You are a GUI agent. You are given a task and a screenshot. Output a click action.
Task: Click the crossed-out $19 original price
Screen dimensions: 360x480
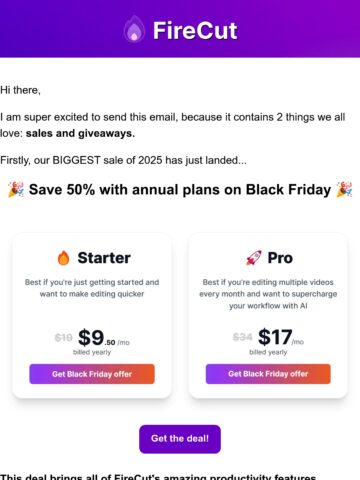[63, 338]
